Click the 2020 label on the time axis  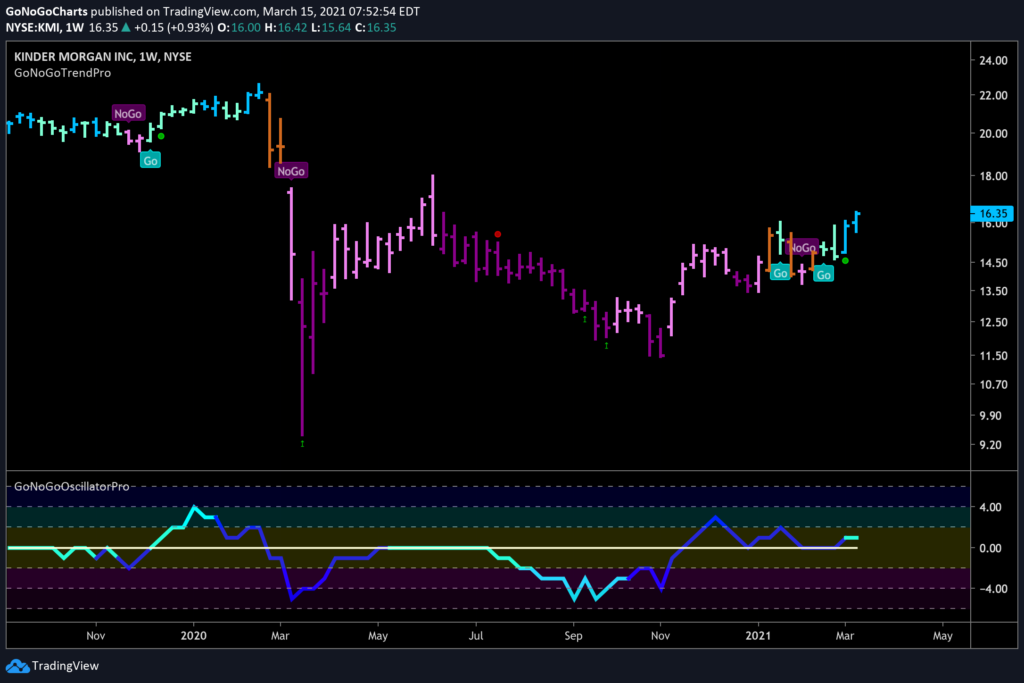[193, 636]
